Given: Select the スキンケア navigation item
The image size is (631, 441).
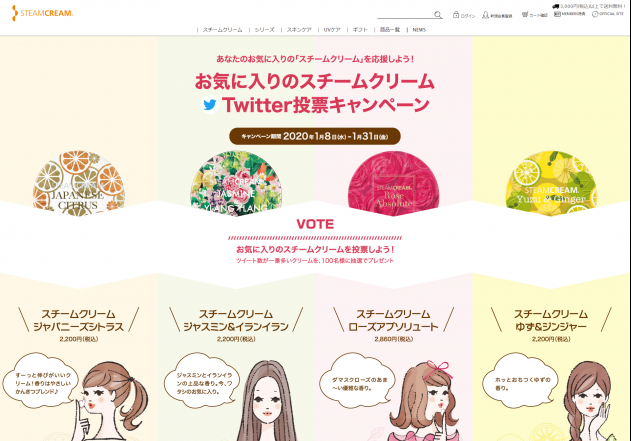Looking at the screenshot, I should pos(299,30).
